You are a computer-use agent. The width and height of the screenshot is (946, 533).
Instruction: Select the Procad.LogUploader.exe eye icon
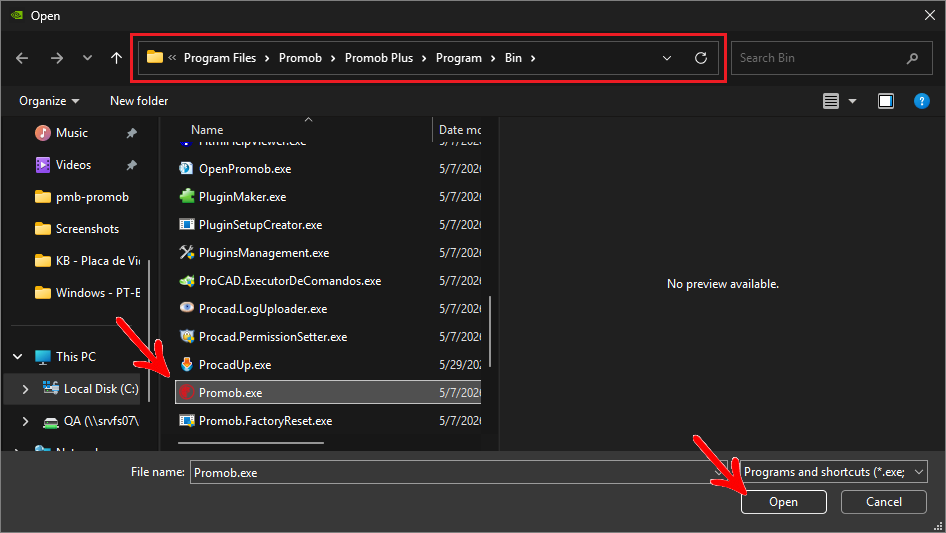tap(186, 308)
